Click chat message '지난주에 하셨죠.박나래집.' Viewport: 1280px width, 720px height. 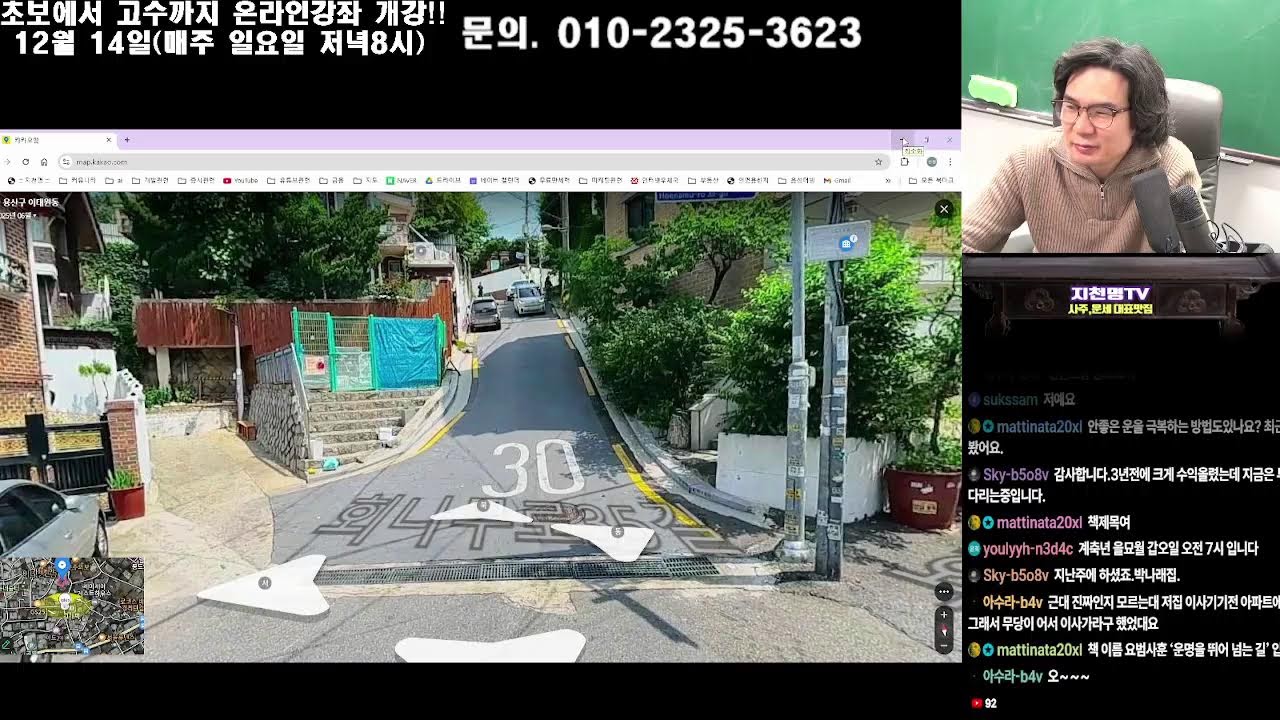[1116, 575]
